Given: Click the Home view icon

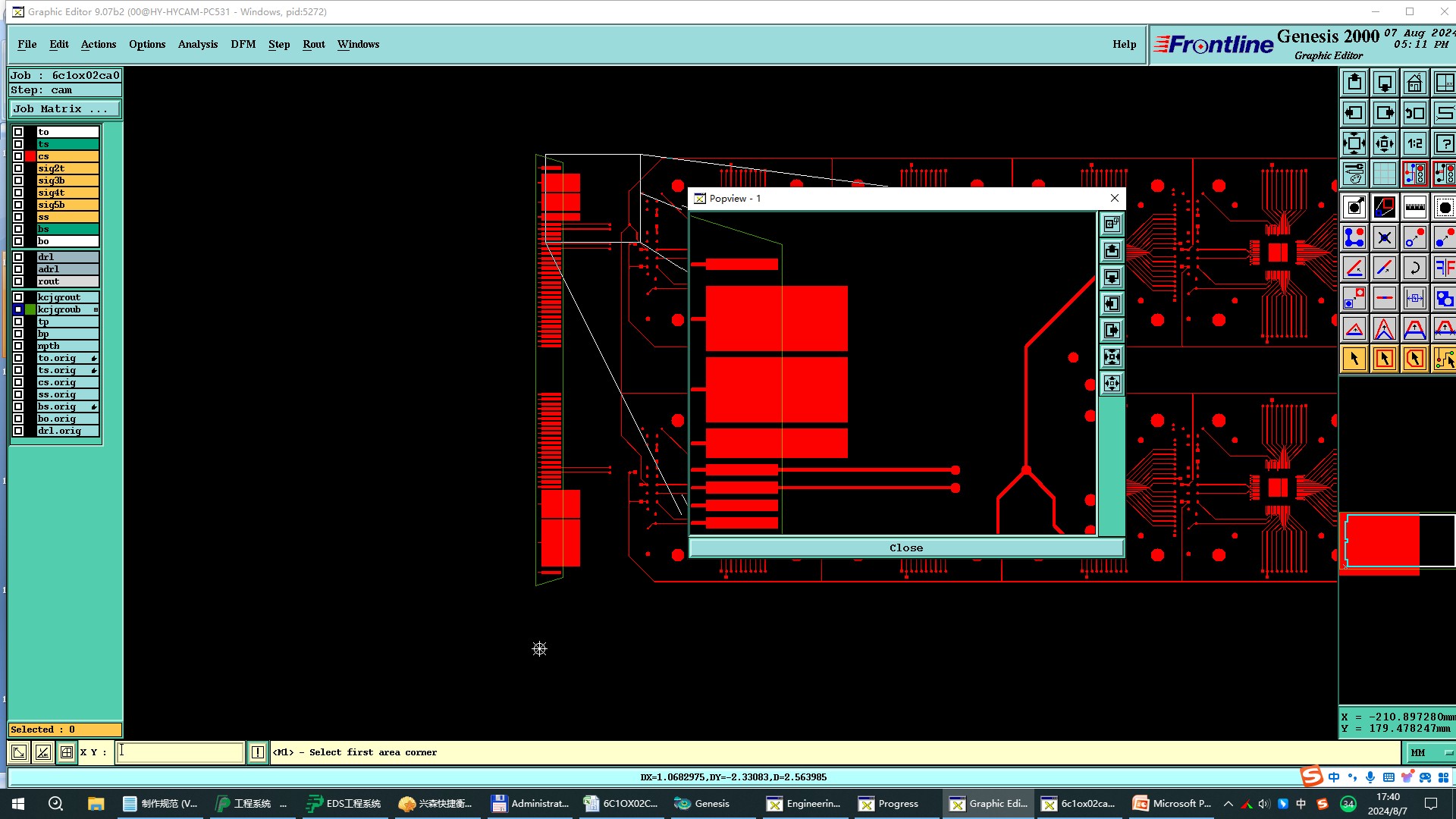Looking at the screenshot, I should click(x=1414, y=83).
